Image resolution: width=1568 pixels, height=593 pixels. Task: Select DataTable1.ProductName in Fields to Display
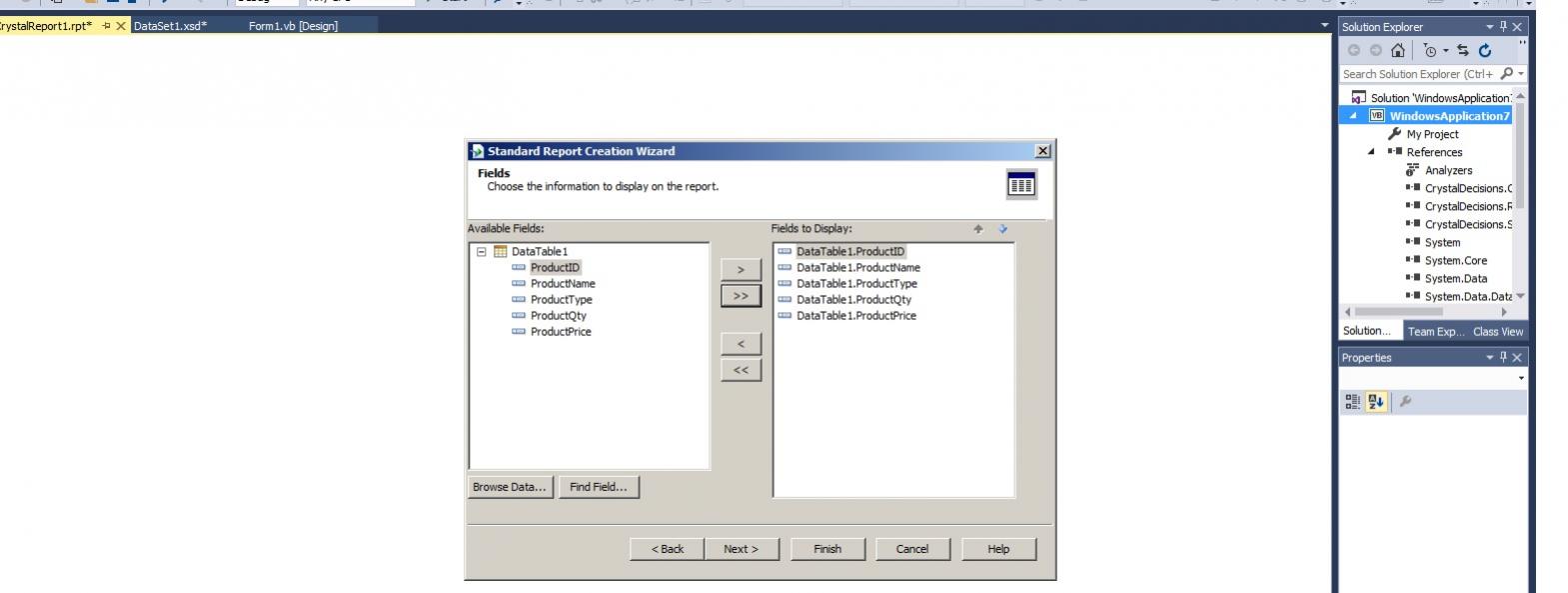click(858, 268)
